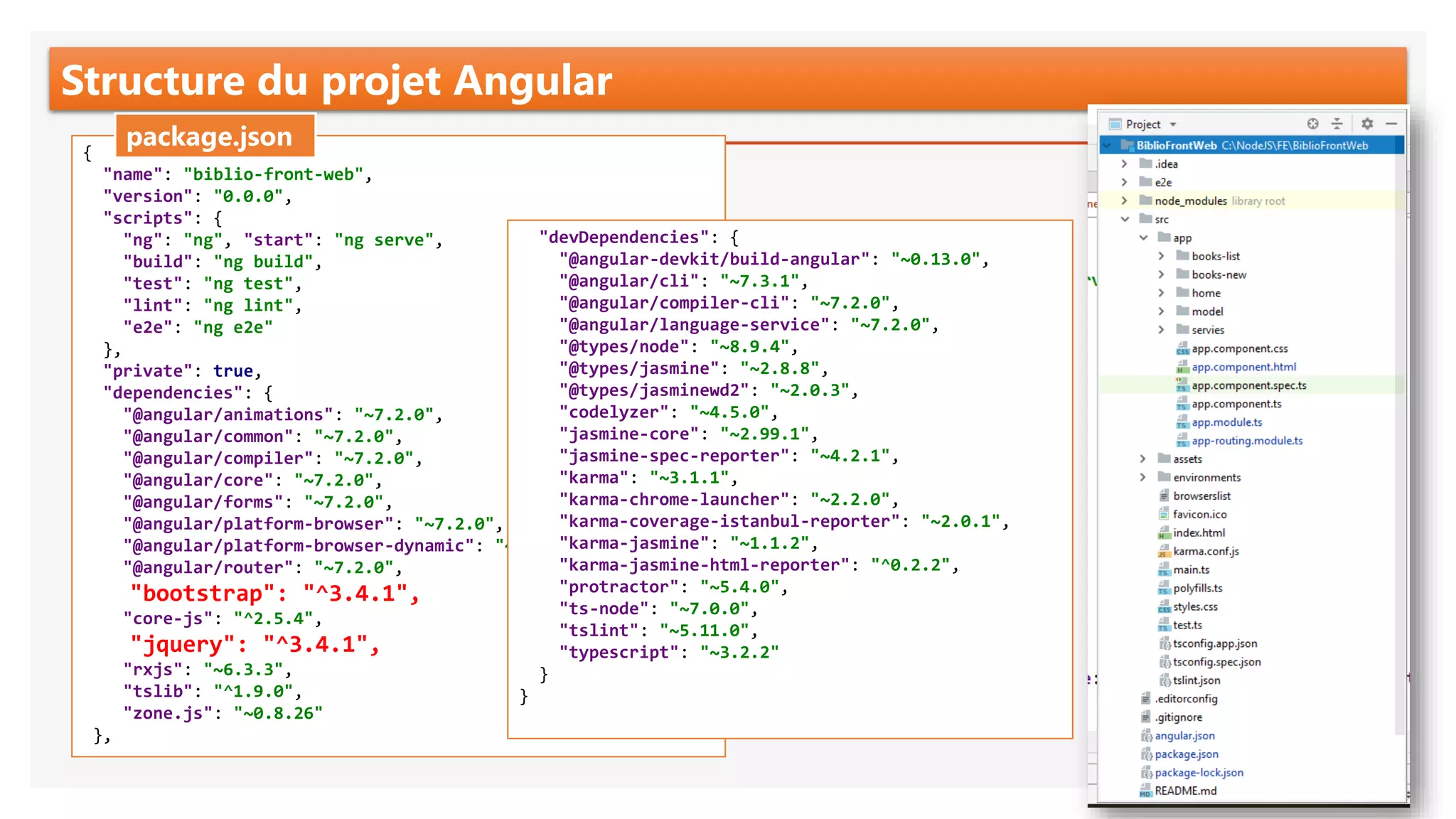Click tslint.json file icon
Viewport: 1456px width, 819px height.
click(1165, 681)
